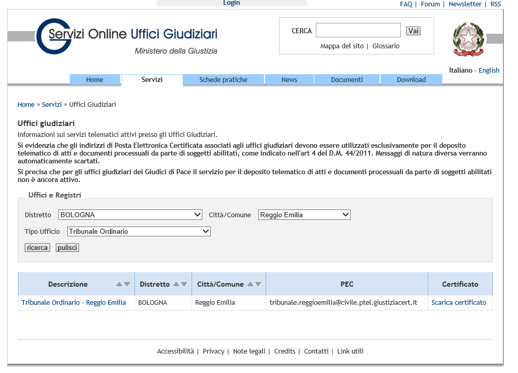Click the CERCA search input field

point(358,30)
